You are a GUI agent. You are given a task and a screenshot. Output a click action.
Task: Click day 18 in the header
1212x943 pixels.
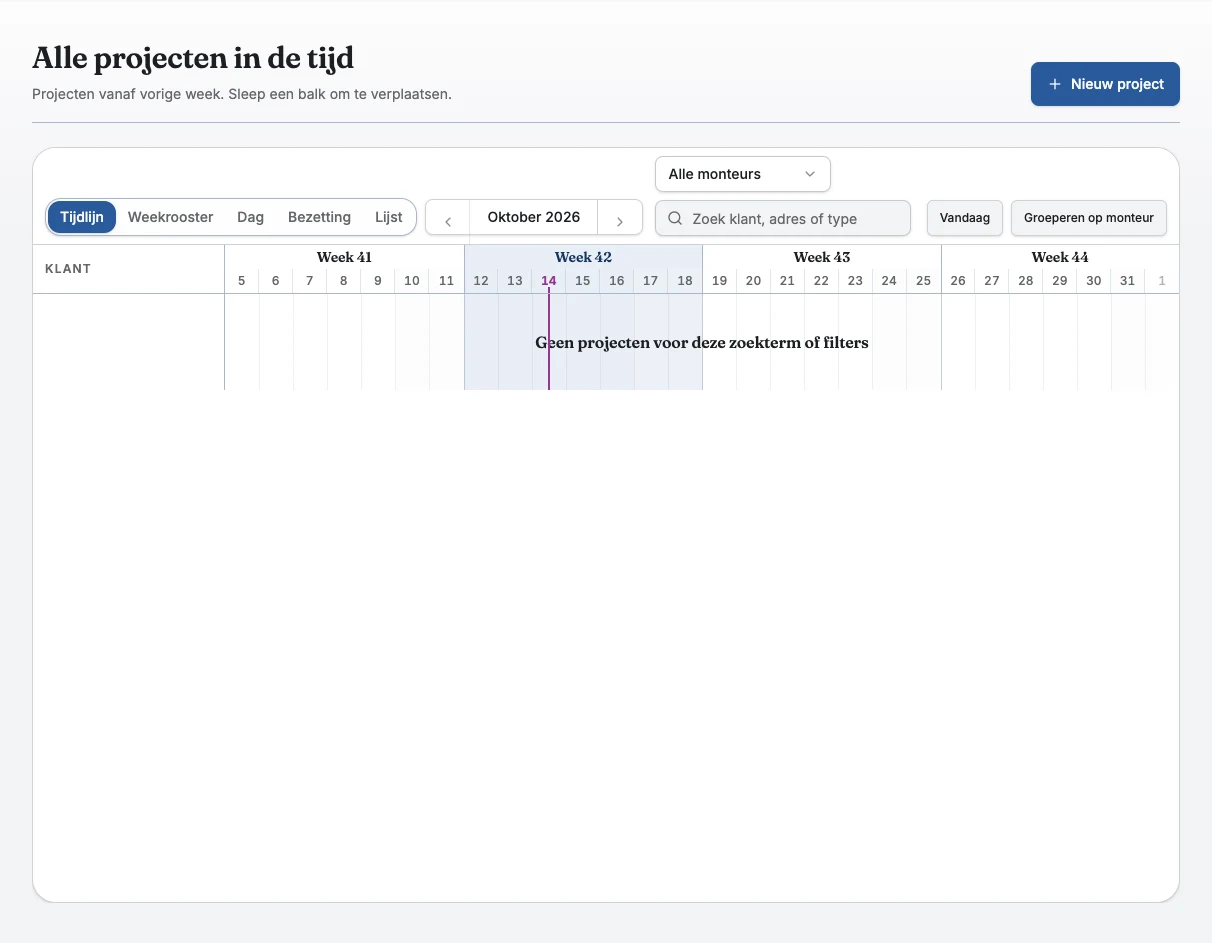685,281
